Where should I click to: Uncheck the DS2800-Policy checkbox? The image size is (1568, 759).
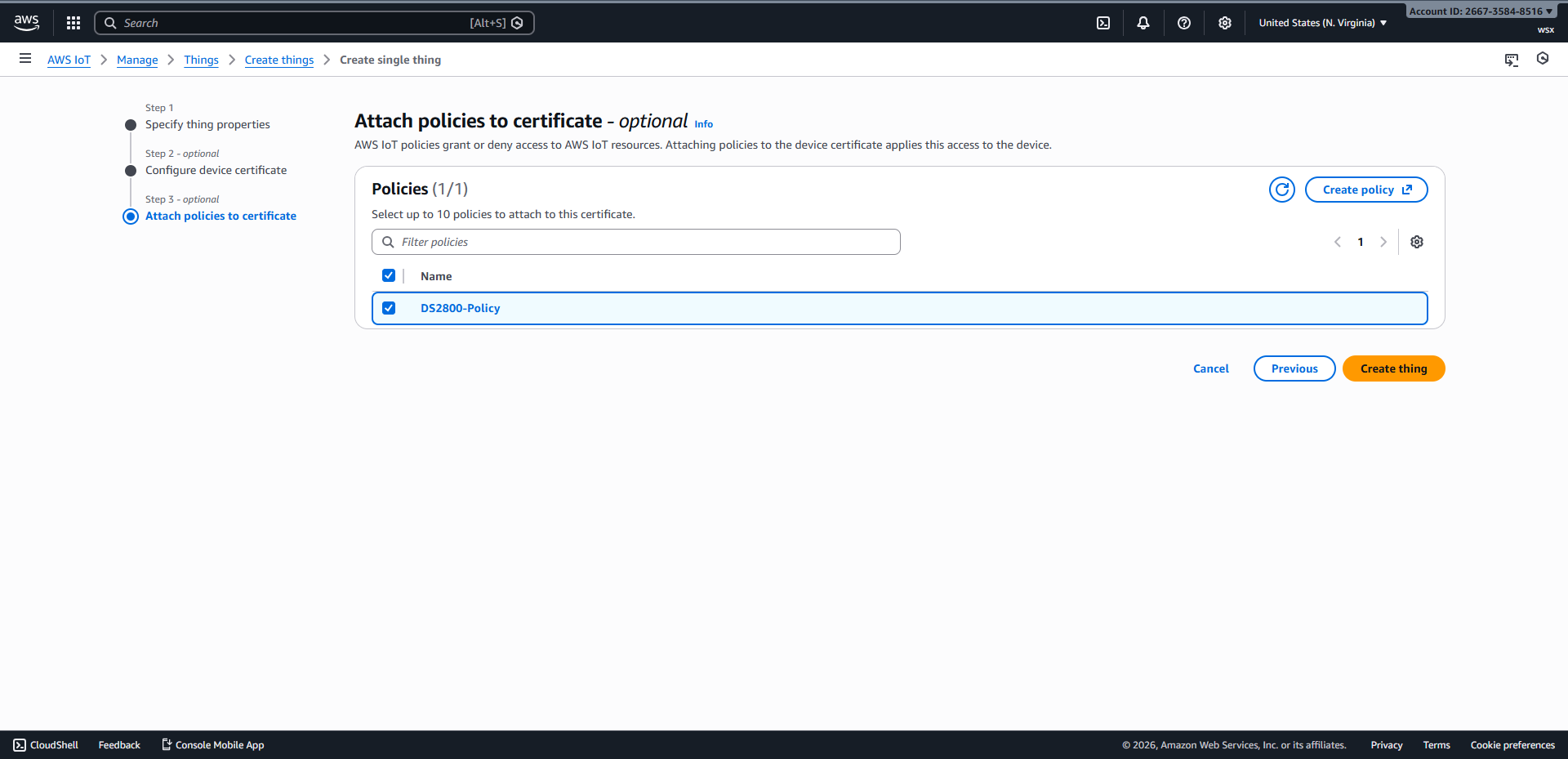(x=389, y=308)
